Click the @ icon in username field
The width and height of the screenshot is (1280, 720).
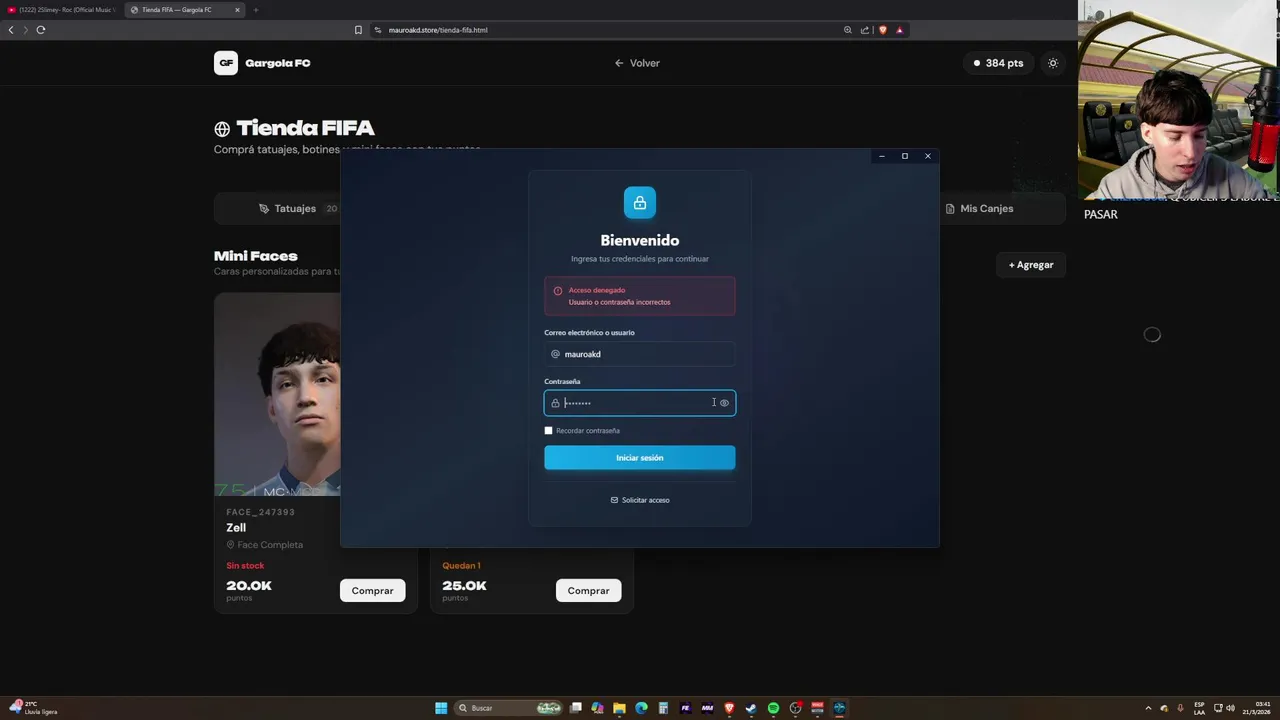555,354
